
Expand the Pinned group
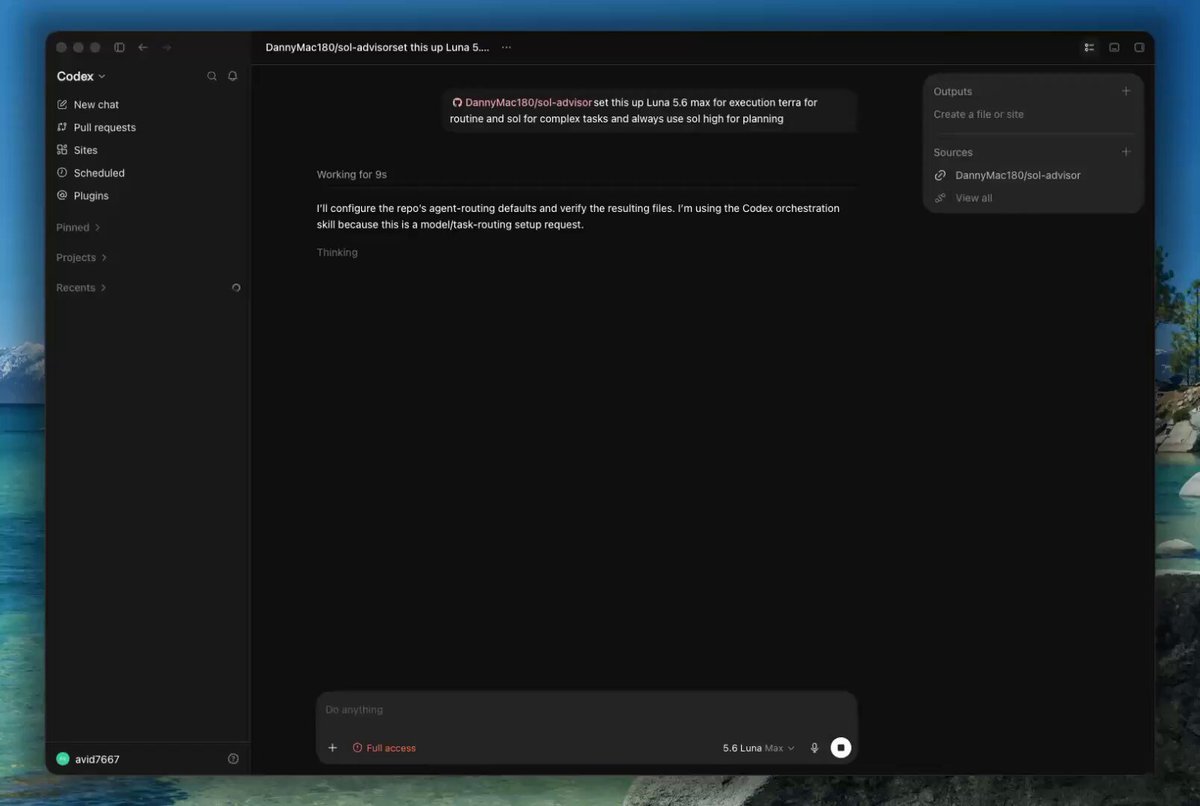tap(78, 227)
